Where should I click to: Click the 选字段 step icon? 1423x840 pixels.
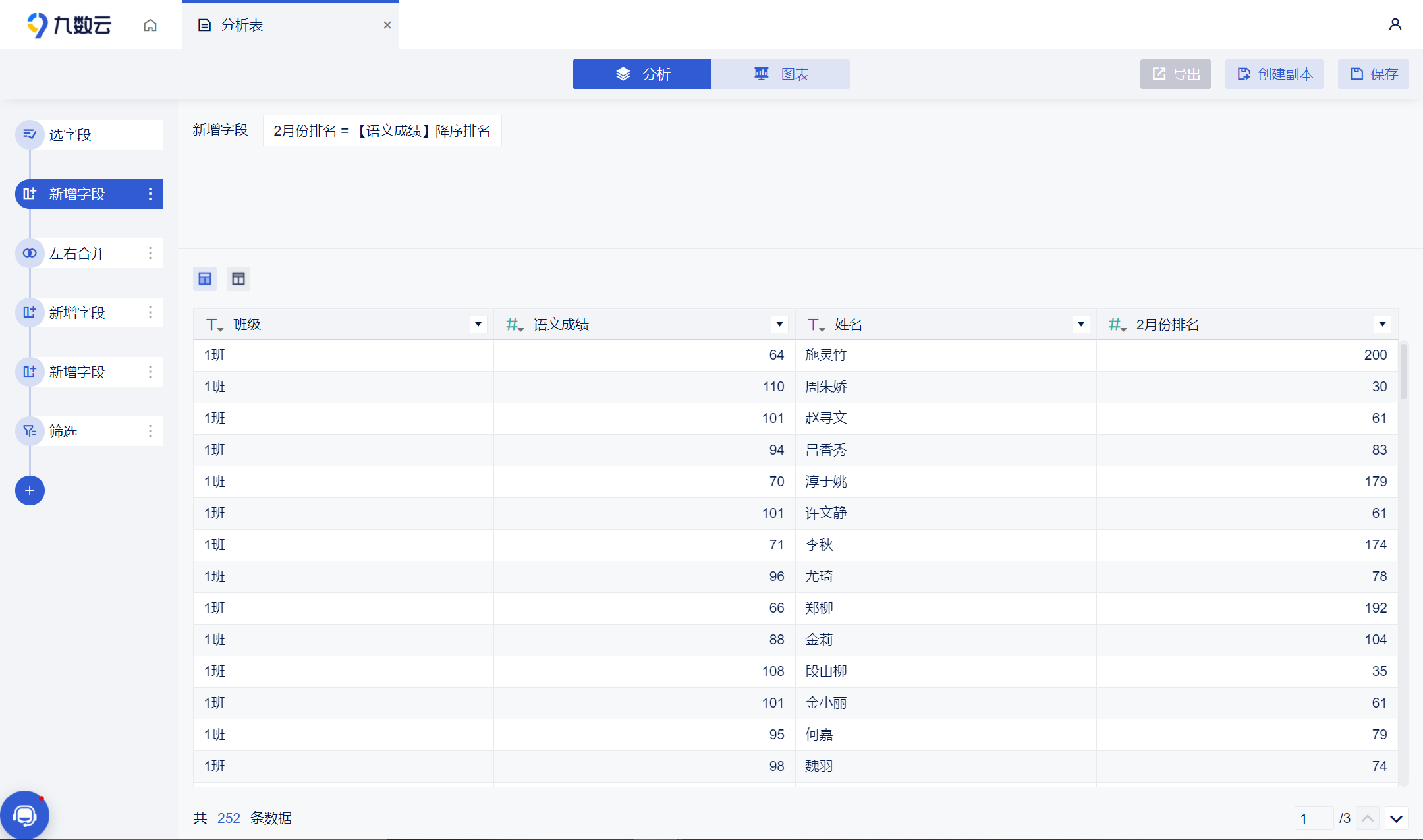click(30, 134)
